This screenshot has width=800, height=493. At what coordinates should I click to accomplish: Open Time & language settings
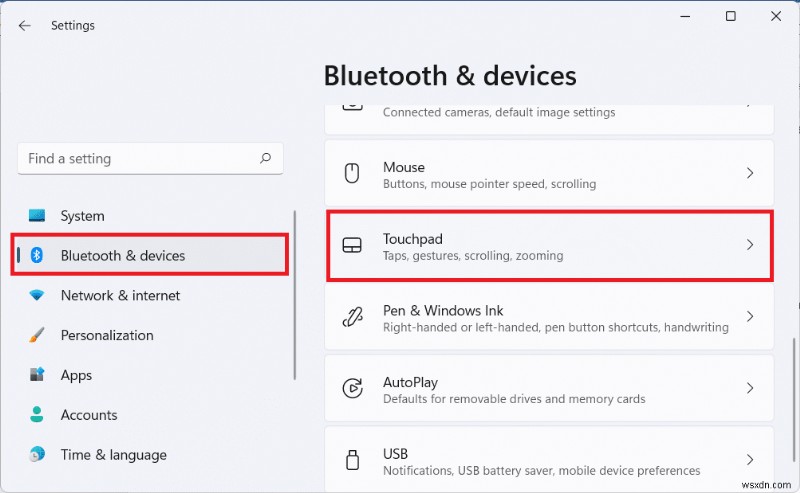tap(113, 455)
